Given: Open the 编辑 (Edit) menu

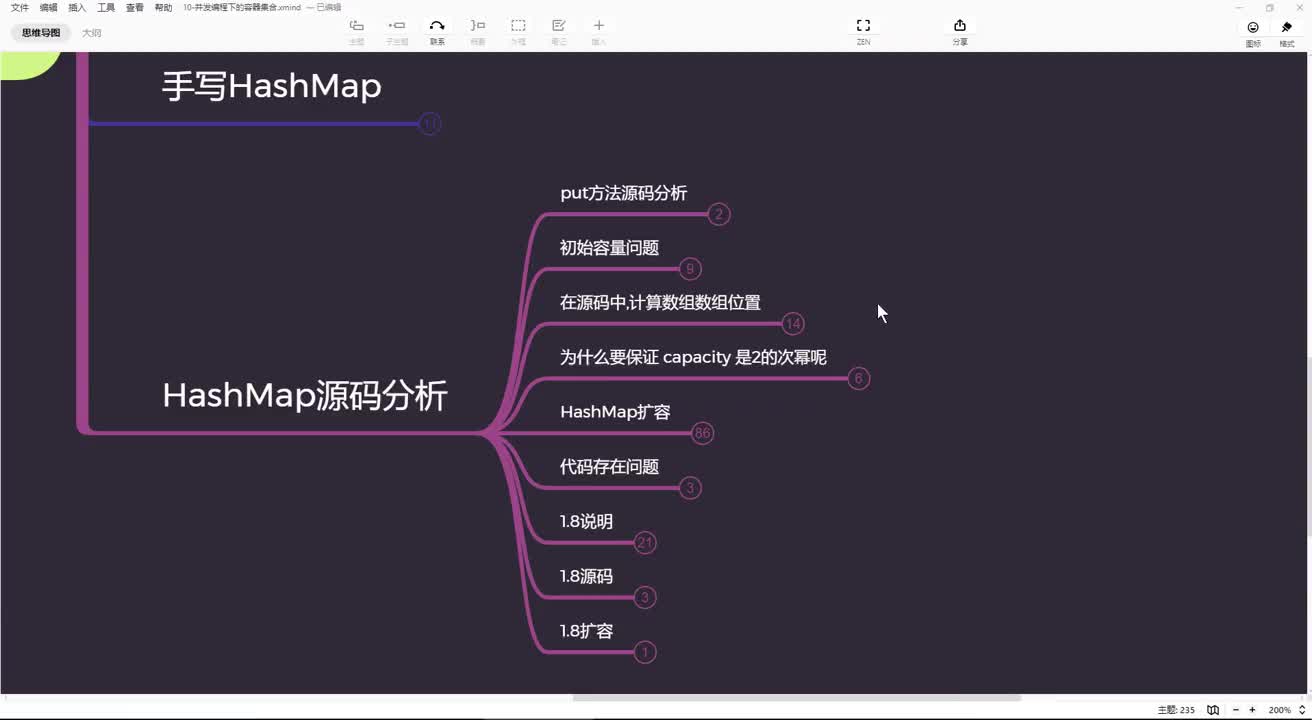Looking at the screenshot, I should click(48, 7).
